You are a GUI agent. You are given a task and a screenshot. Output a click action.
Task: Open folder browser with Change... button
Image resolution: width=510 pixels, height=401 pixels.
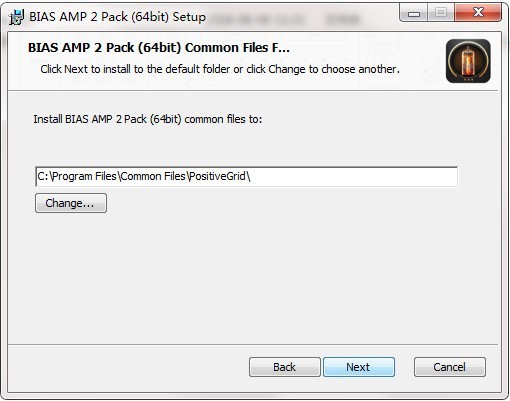(x=71, y=203)
